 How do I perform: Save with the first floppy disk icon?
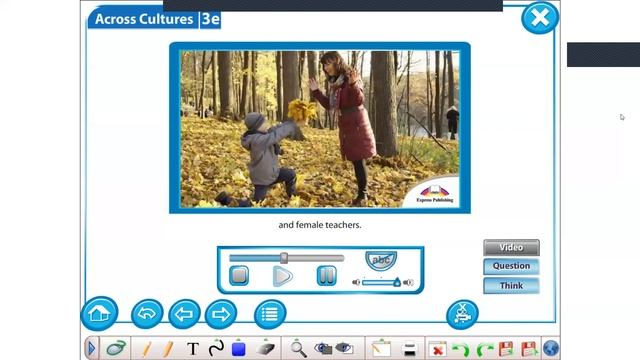(506, 349)
